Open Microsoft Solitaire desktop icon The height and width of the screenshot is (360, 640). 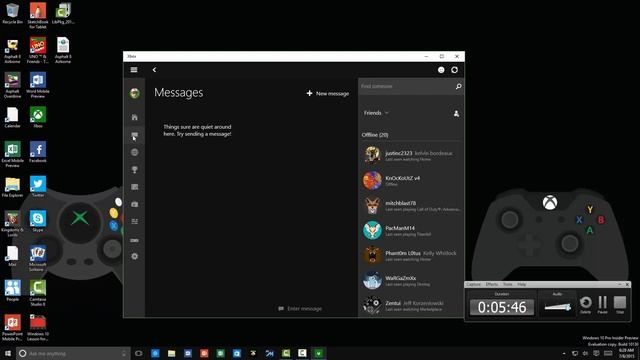point(38,258)
